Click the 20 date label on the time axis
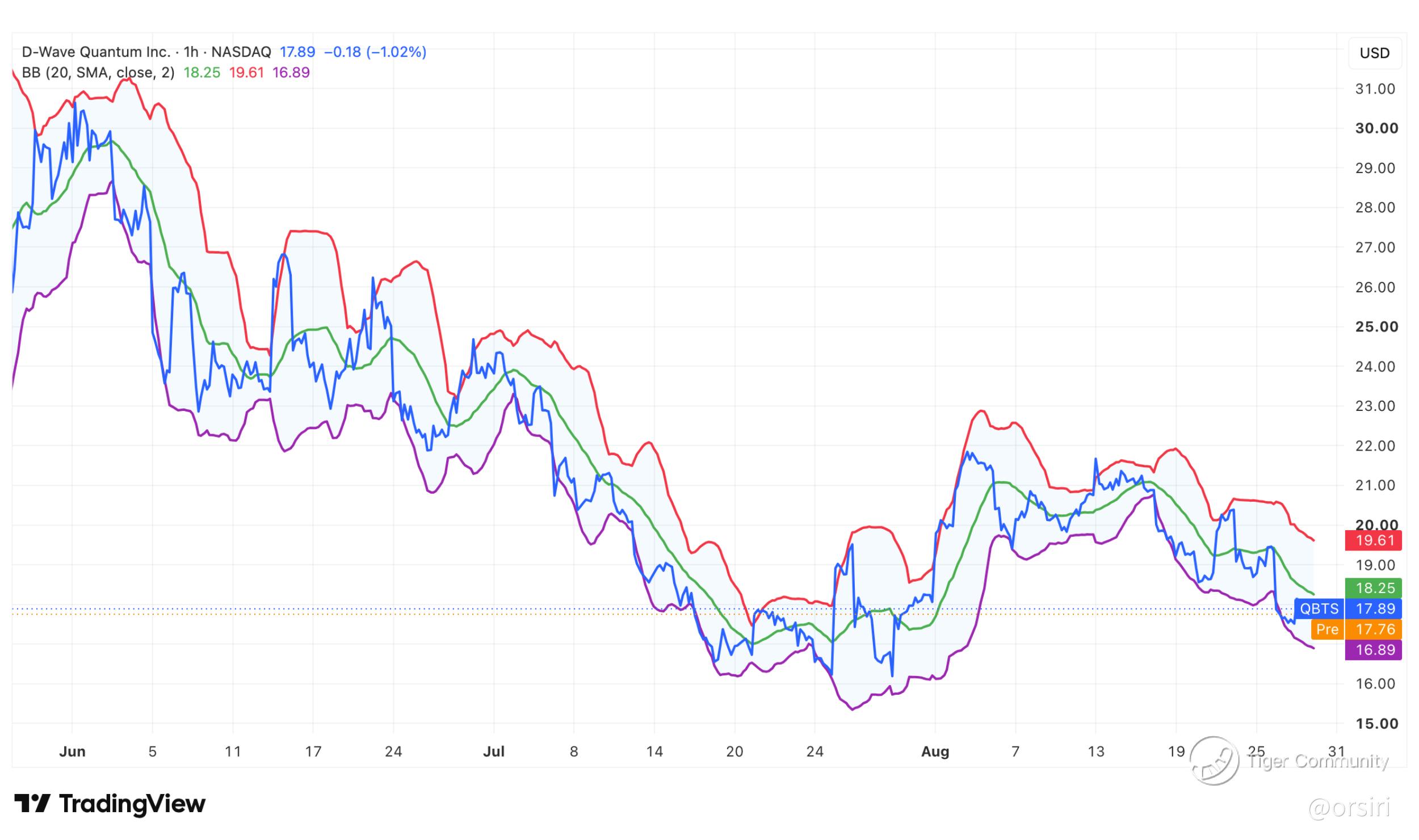The image size is (1419, 840). click(734, 752)
